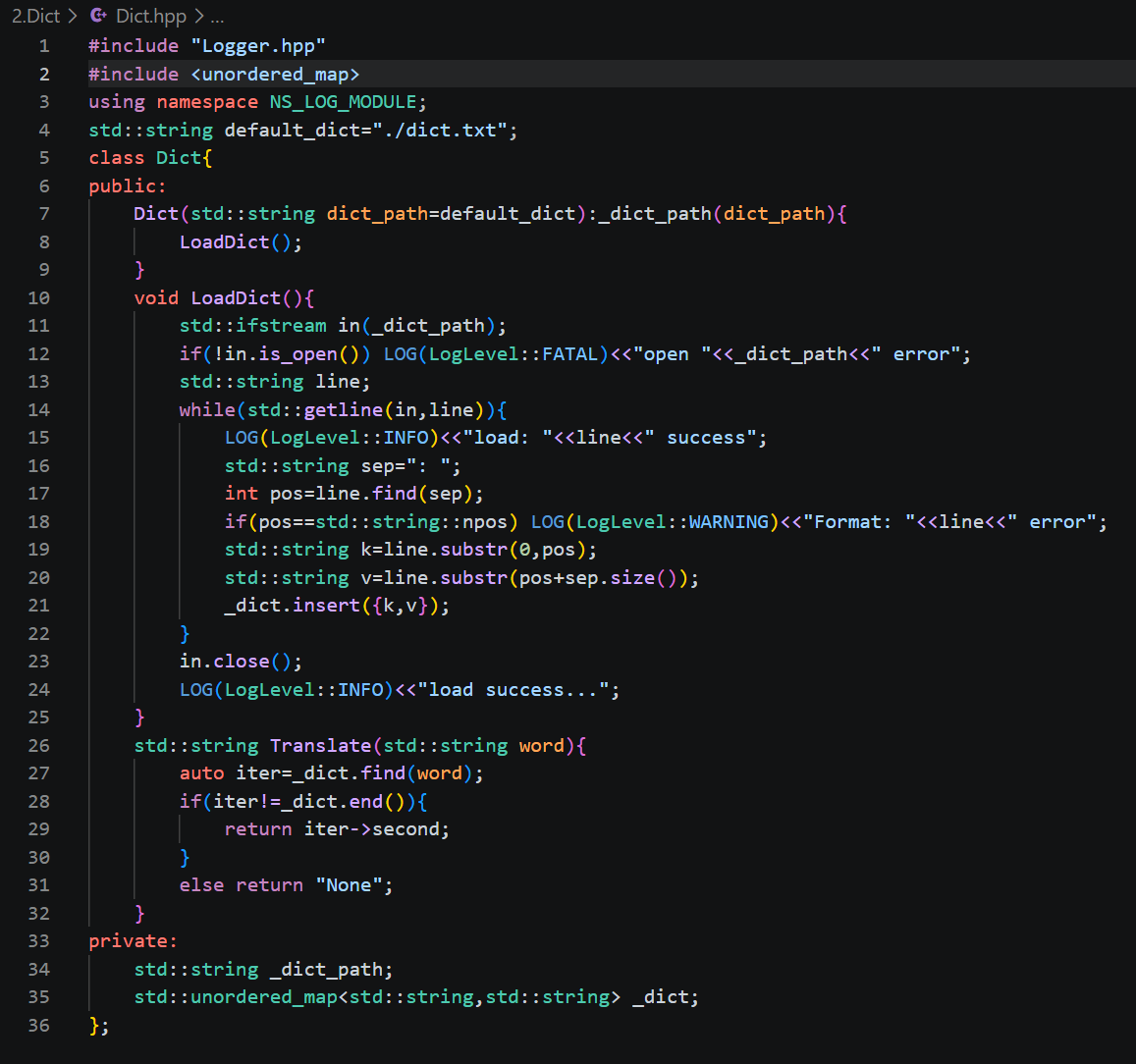Click _dict.find(word) on line 27
The width and height of the screenshot is (1136, 1064).
point(383,773)
